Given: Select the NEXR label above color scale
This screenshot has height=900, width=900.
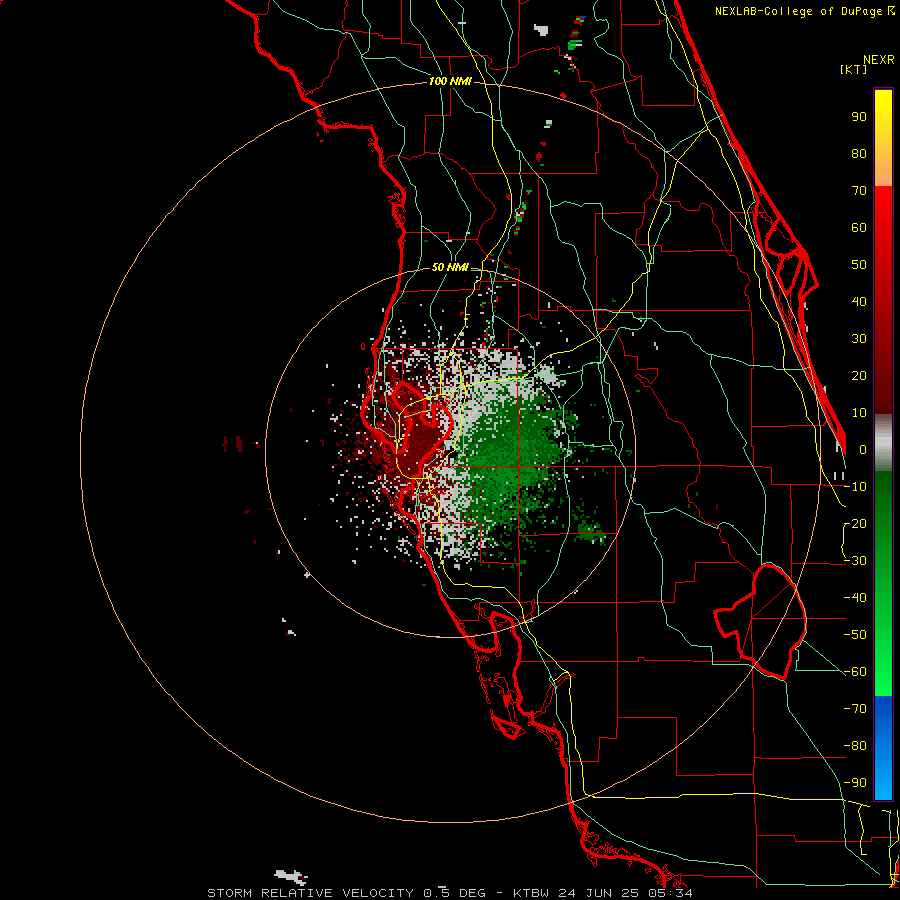Looking at the screenshot, I should (x=878, y=60).
